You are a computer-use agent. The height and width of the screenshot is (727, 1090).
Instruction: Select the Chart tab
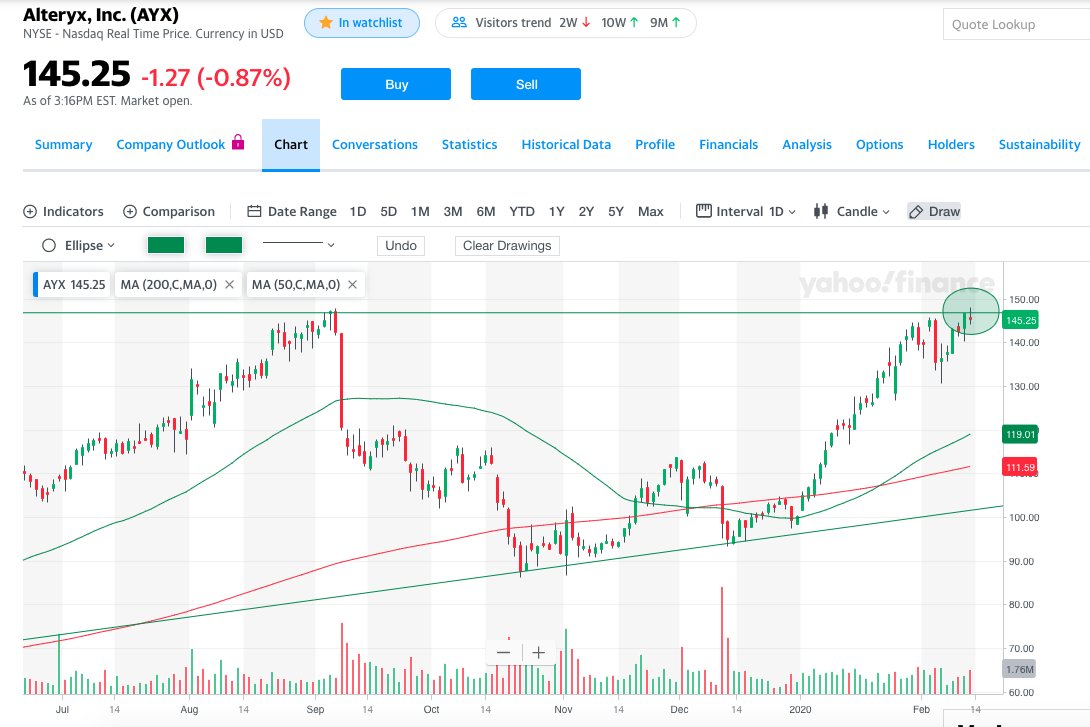291,145
